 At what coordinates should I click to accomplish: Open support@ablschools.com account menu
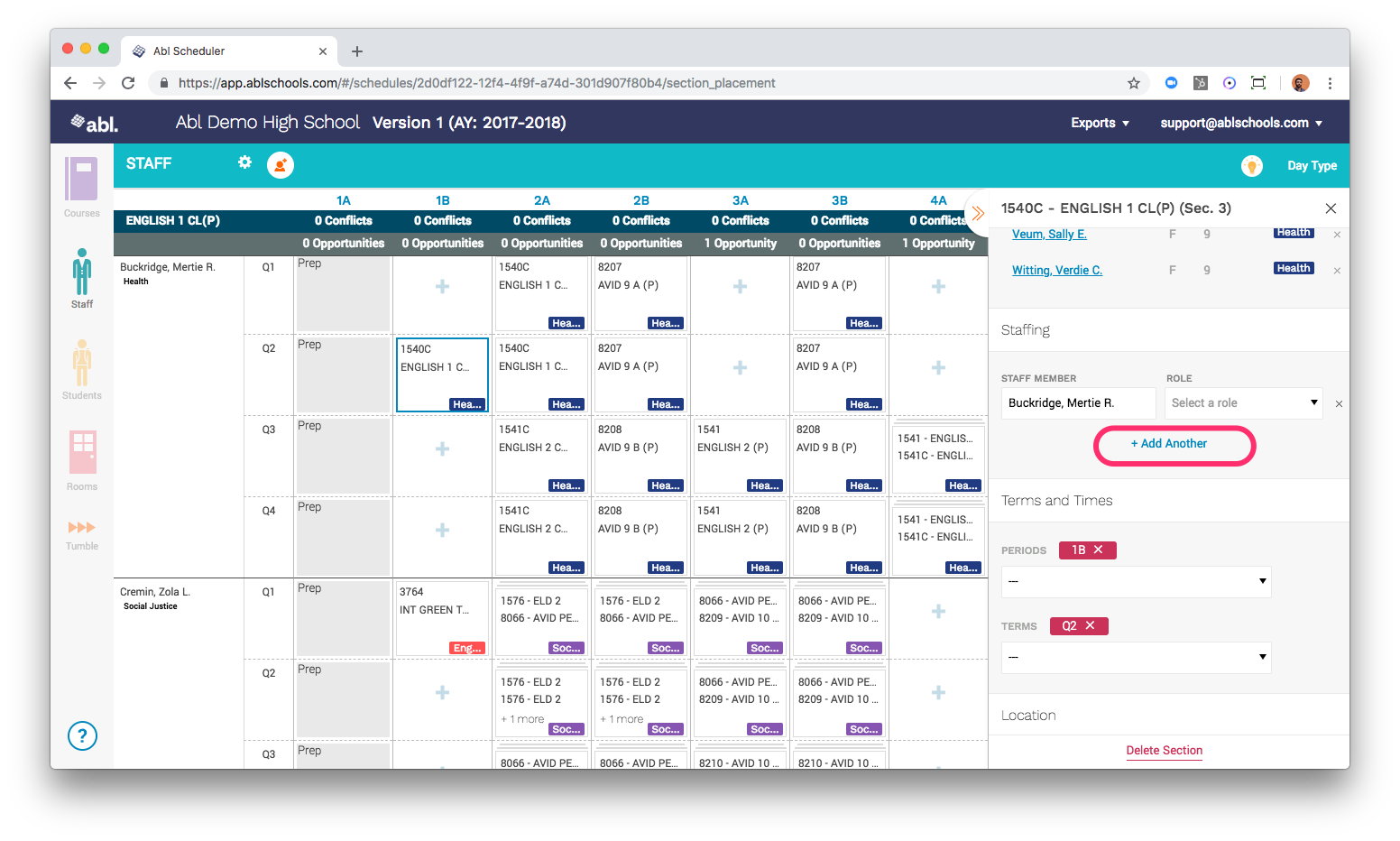click(1240, 123)
